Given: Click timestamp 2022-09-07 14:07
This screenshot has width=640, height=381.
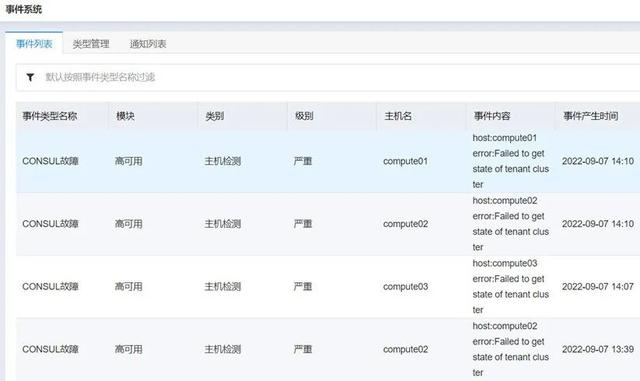Looking at the screenshot, I should 598,286.
